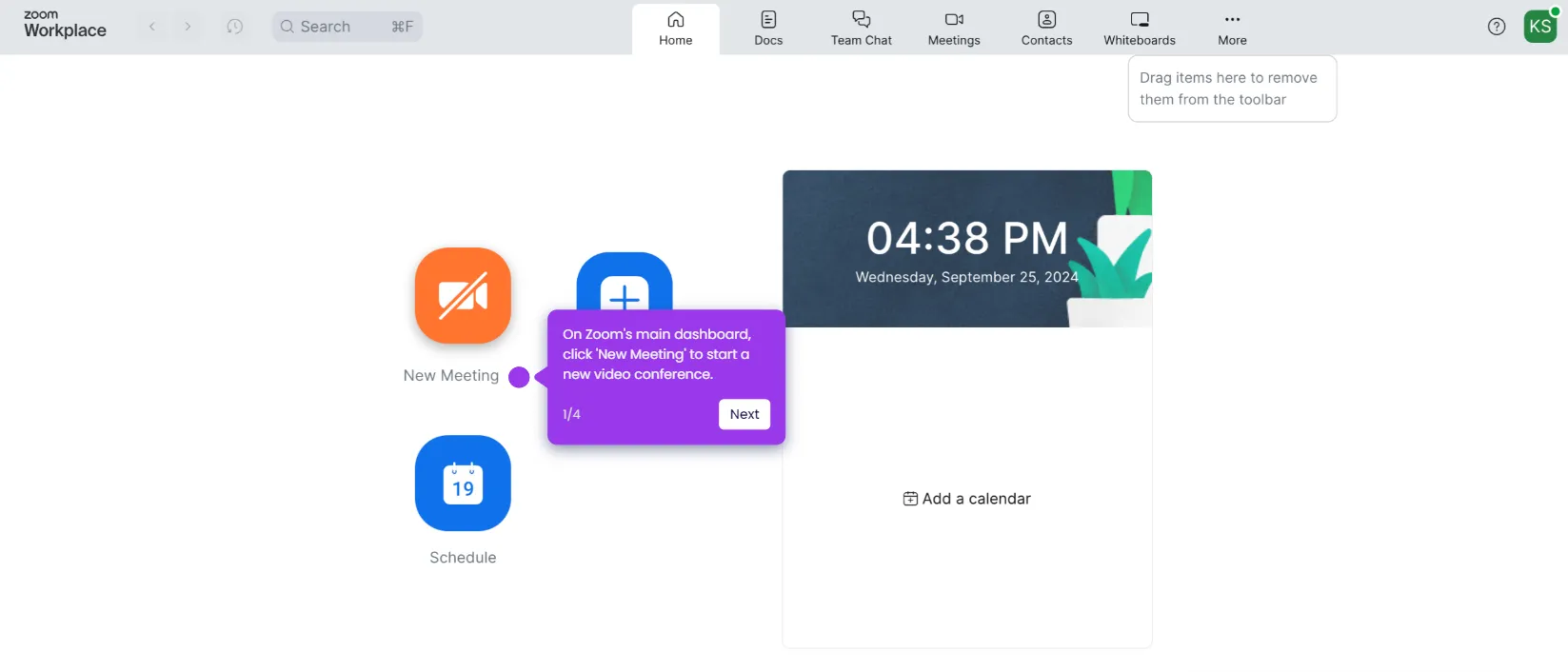This screenshot has height=672, width=1568.
Task: Open the Contacts tab
Action: [x=1046, y=29]
